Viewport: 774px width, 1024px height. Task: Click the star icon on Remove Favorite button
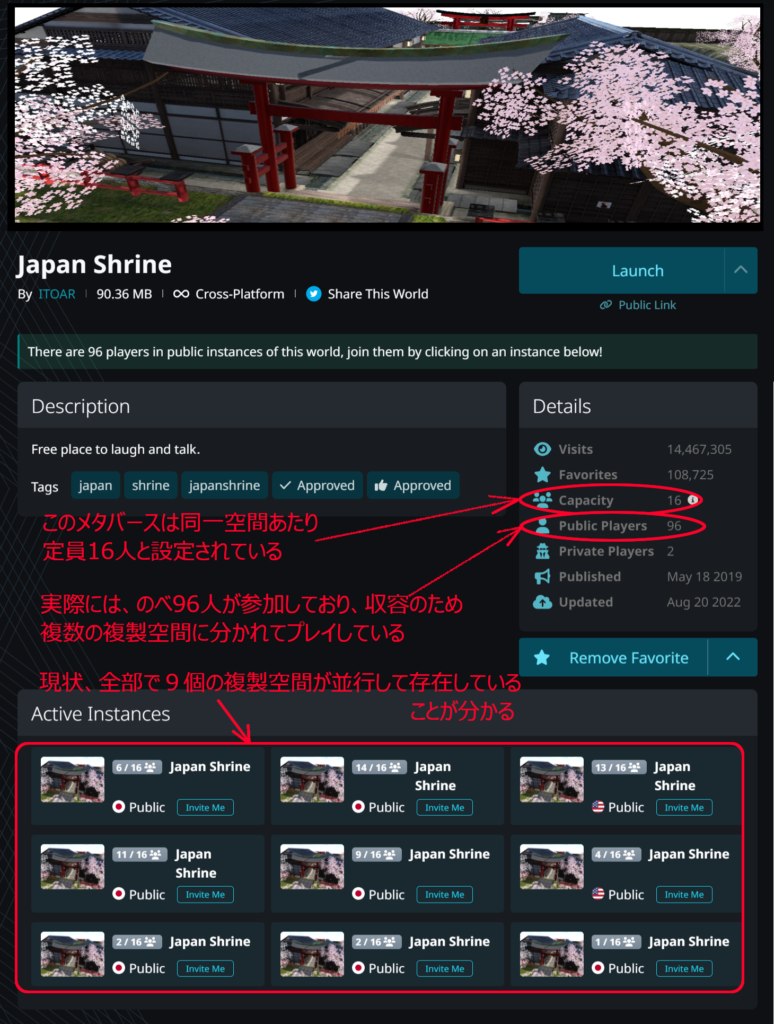(x=542, y=658)
